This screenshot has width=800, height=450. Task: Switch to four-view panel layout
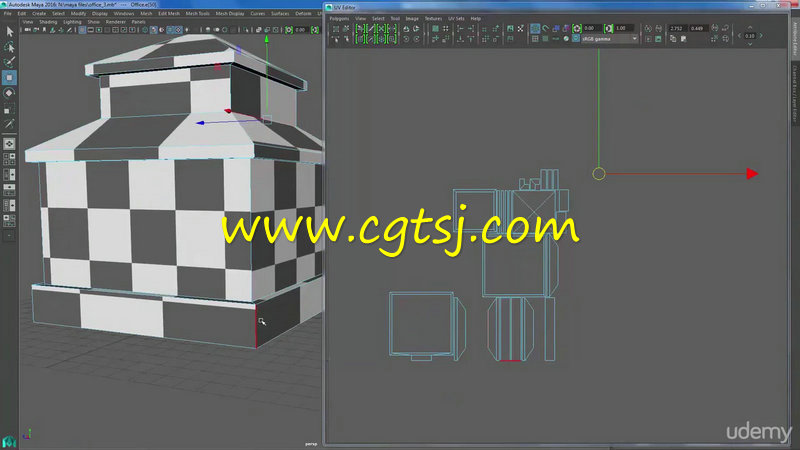(x=9, y=159)
